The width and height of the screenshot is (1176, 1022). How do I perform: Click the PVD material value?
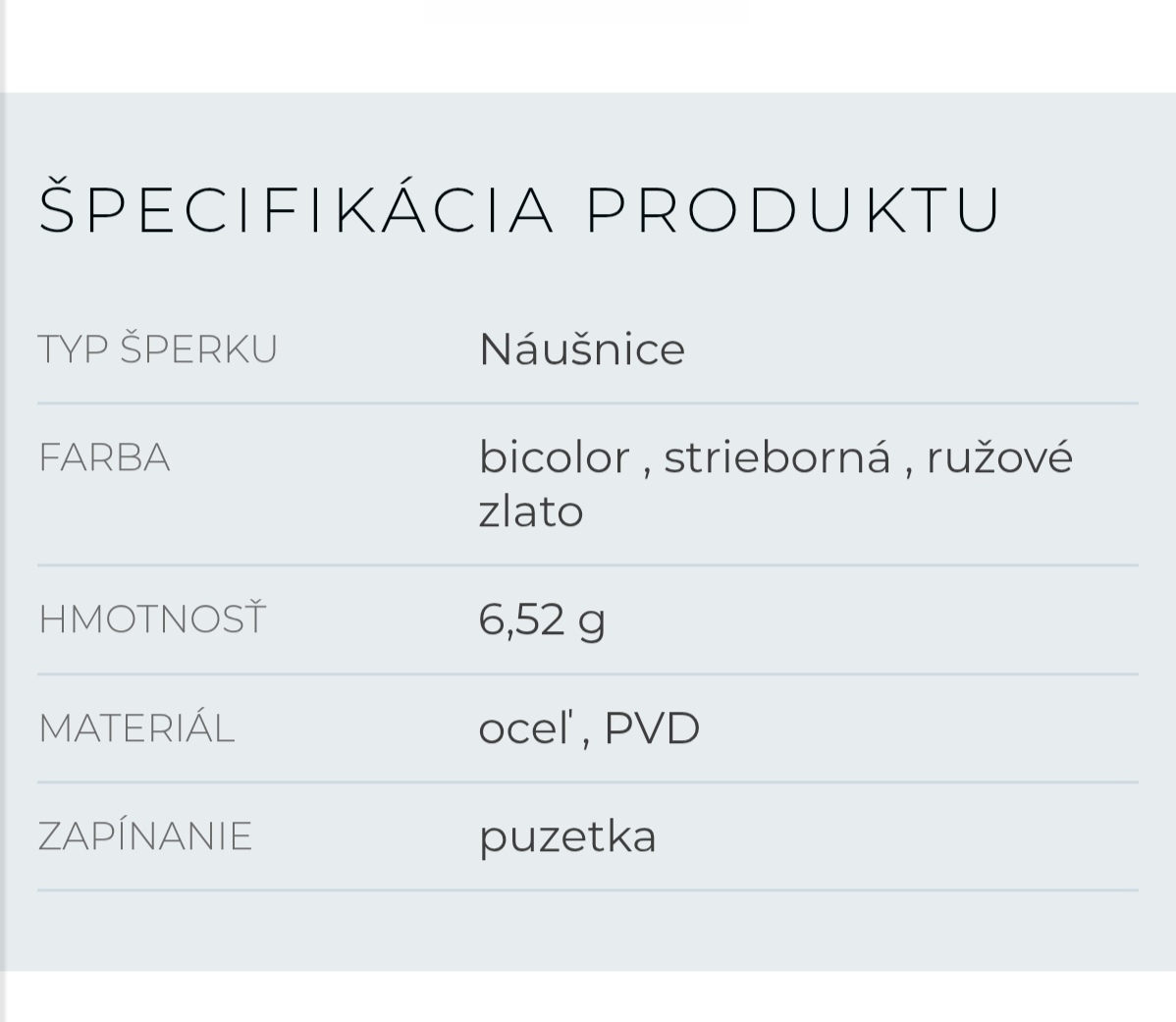coord(651,728)
